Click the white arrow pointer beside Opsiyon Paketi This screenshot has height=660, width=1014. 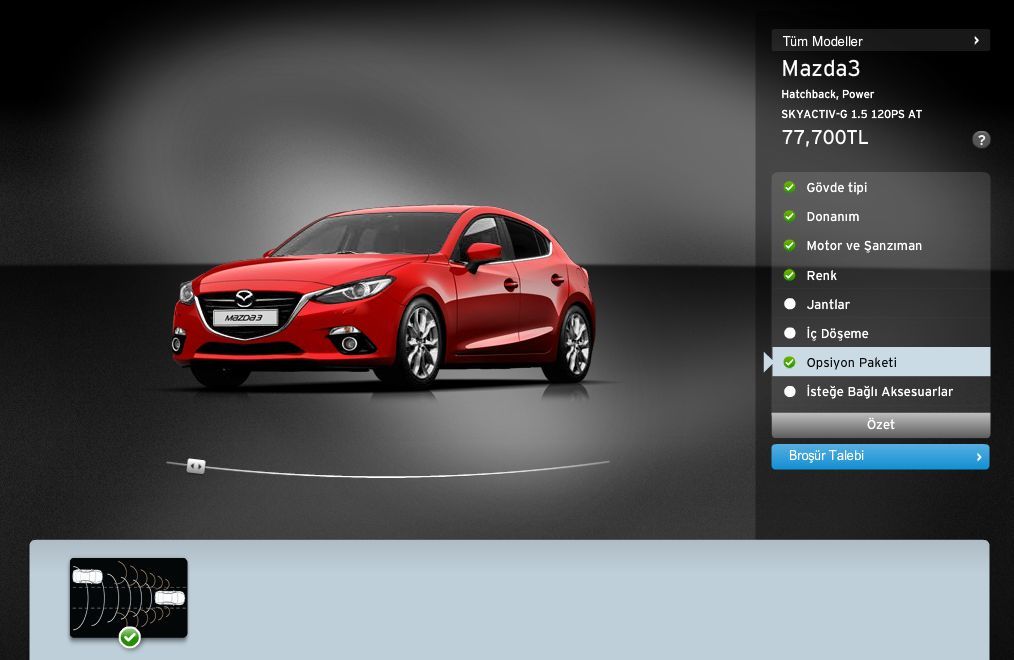tap(768, 362)
